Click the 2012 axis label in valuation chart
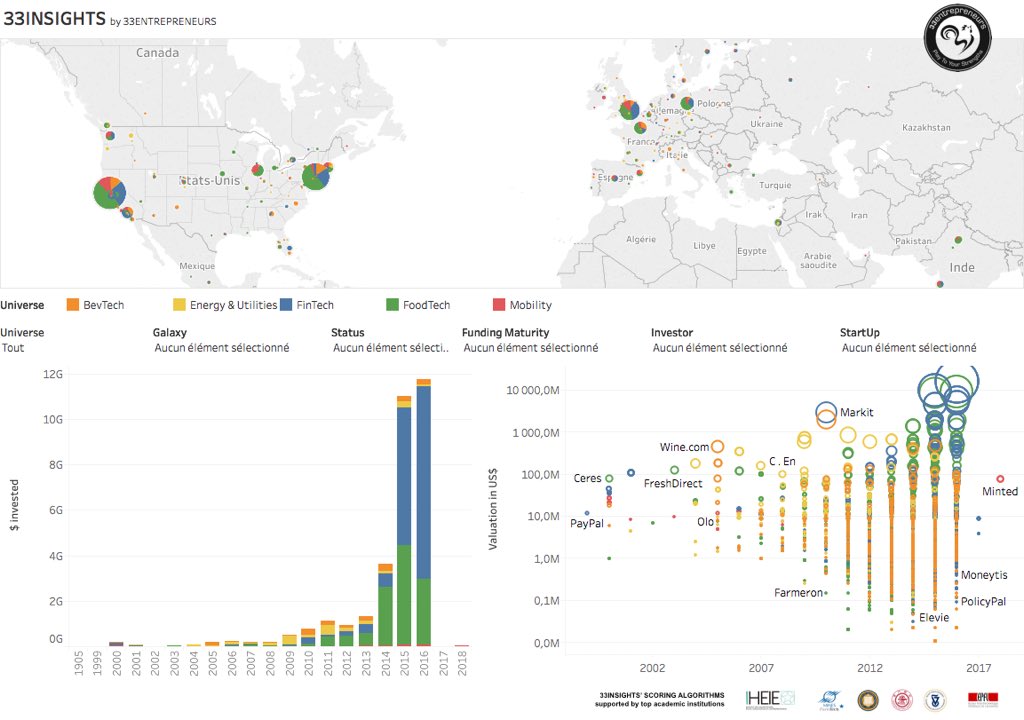 click(x=870, y=668)
